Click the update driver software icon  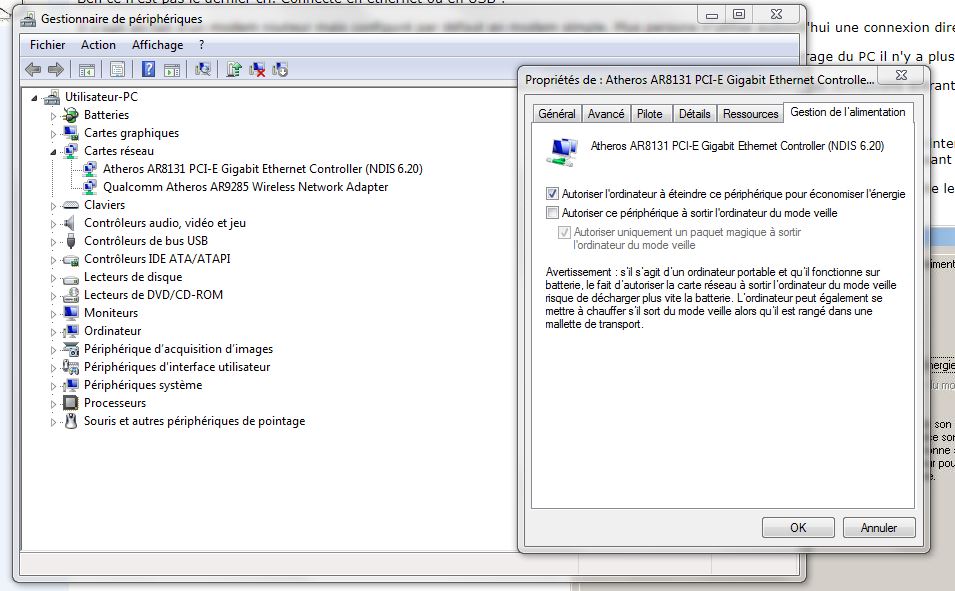click(x=234, y=69)
